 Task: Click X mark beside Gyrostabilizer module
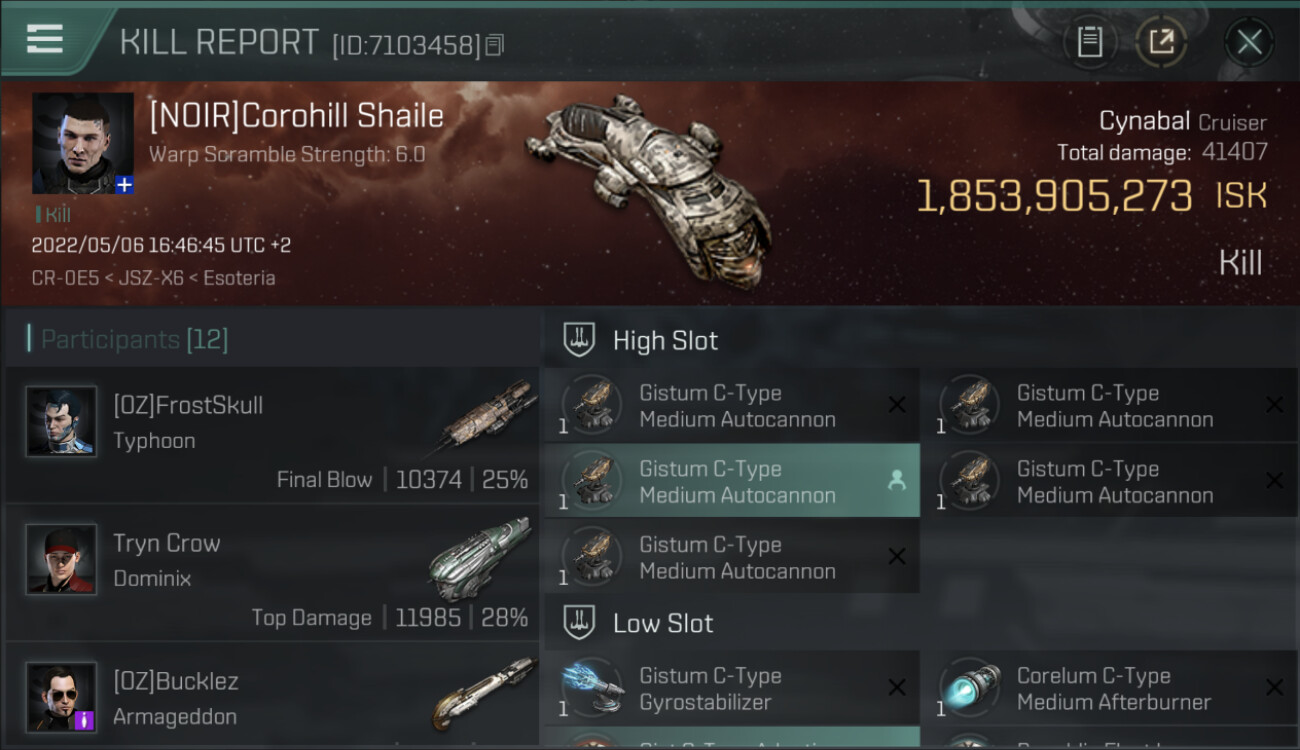pyautogui.click(x=897, y=688)
